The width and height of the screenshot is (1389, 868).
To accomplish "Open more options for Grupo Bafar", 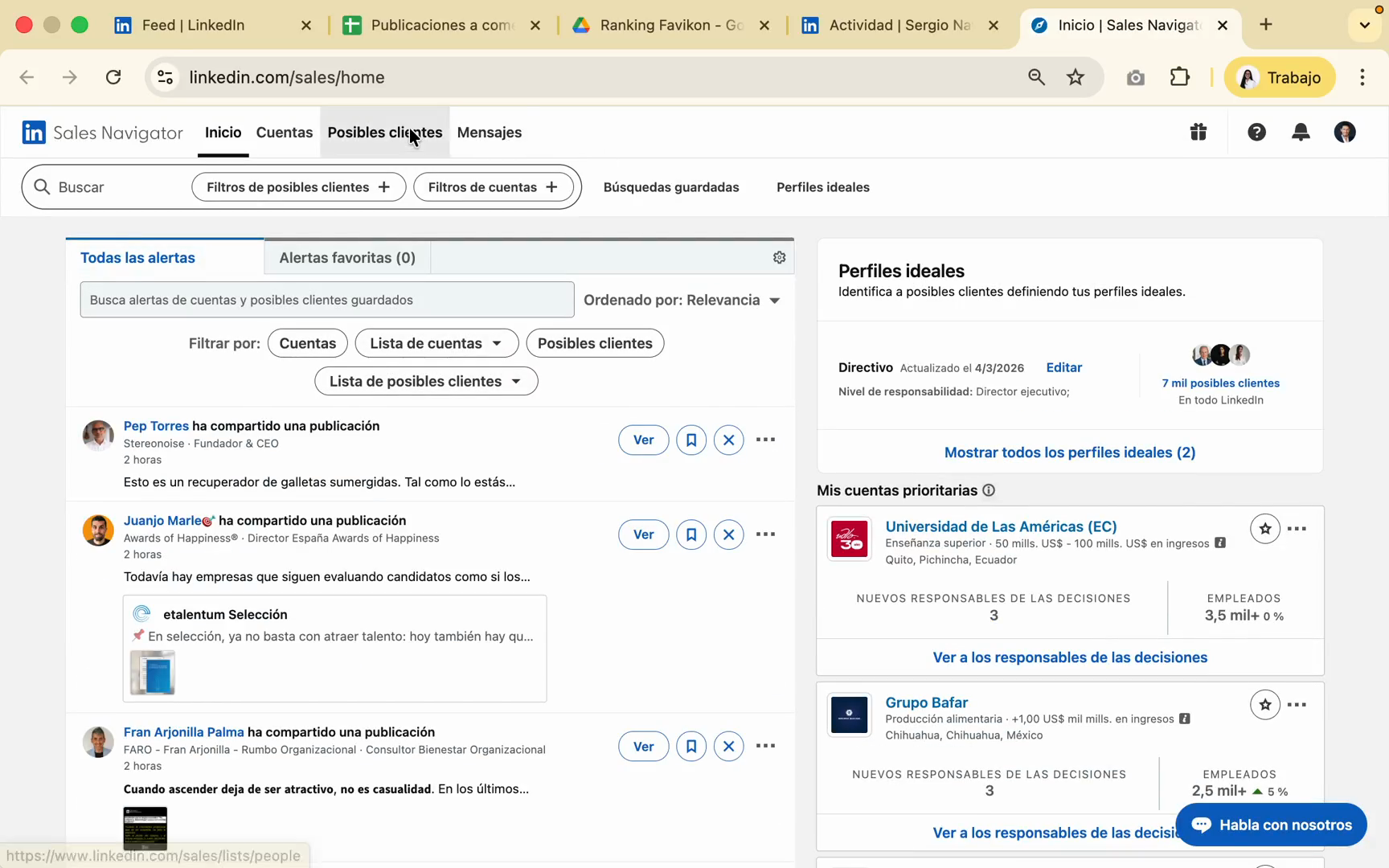I will click(1297, 705).
